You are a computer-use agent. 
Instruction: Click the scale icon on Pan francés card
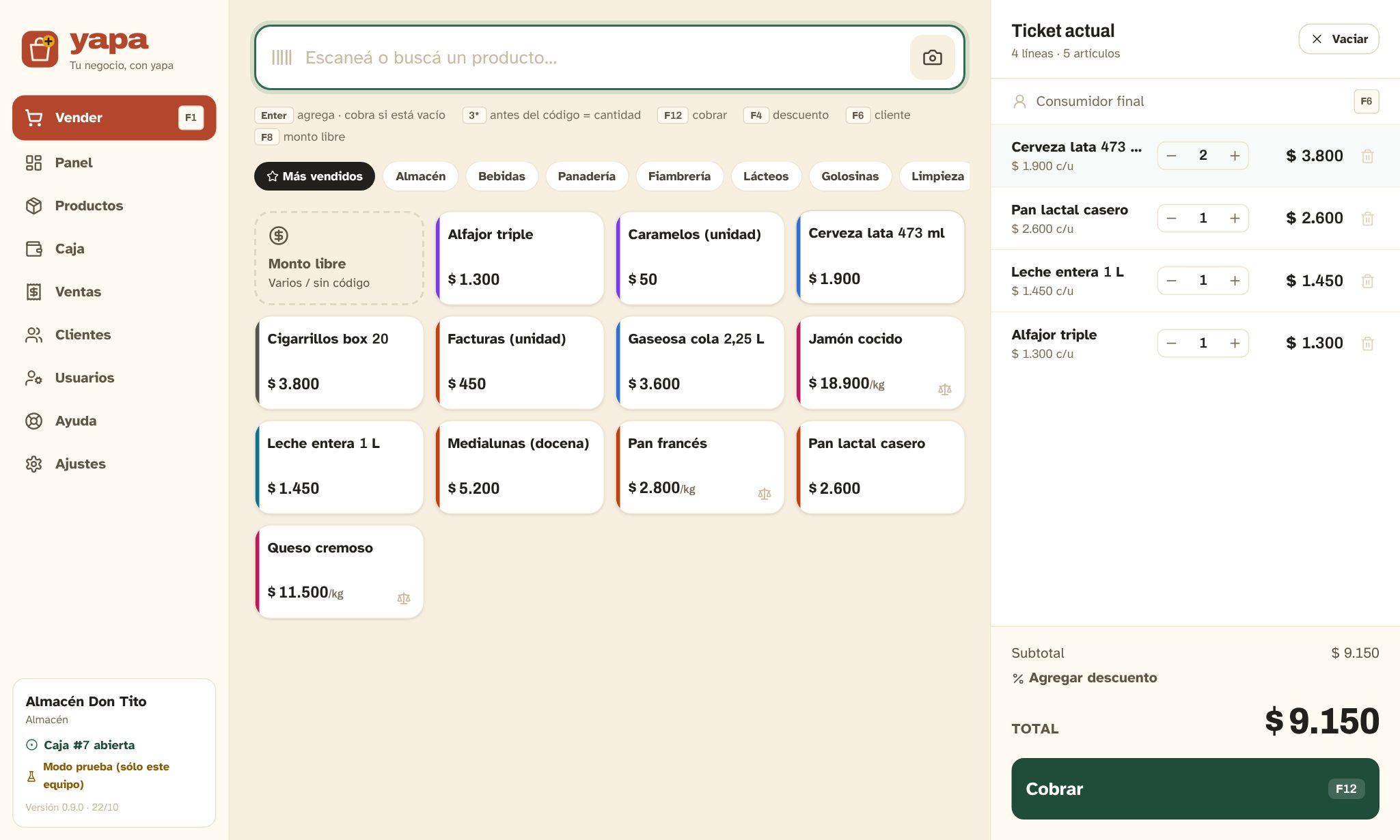pos(764,494)
